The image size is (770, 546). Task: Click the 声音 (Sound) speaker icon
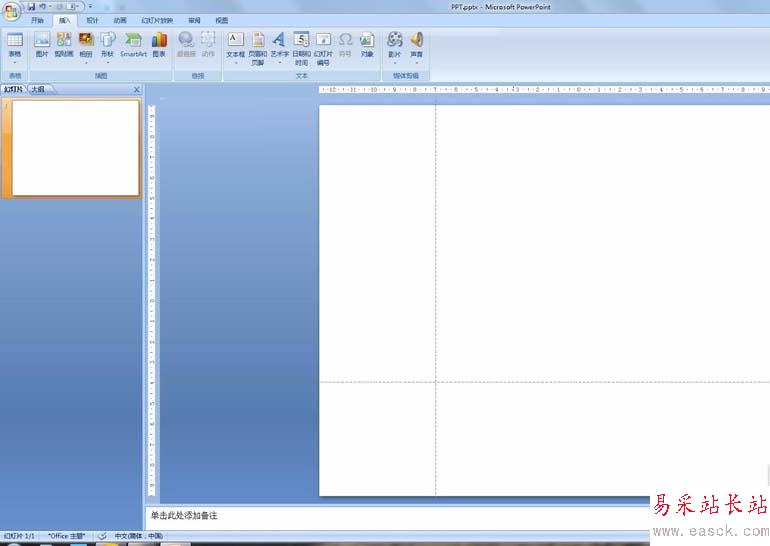(x=416, y=39)
